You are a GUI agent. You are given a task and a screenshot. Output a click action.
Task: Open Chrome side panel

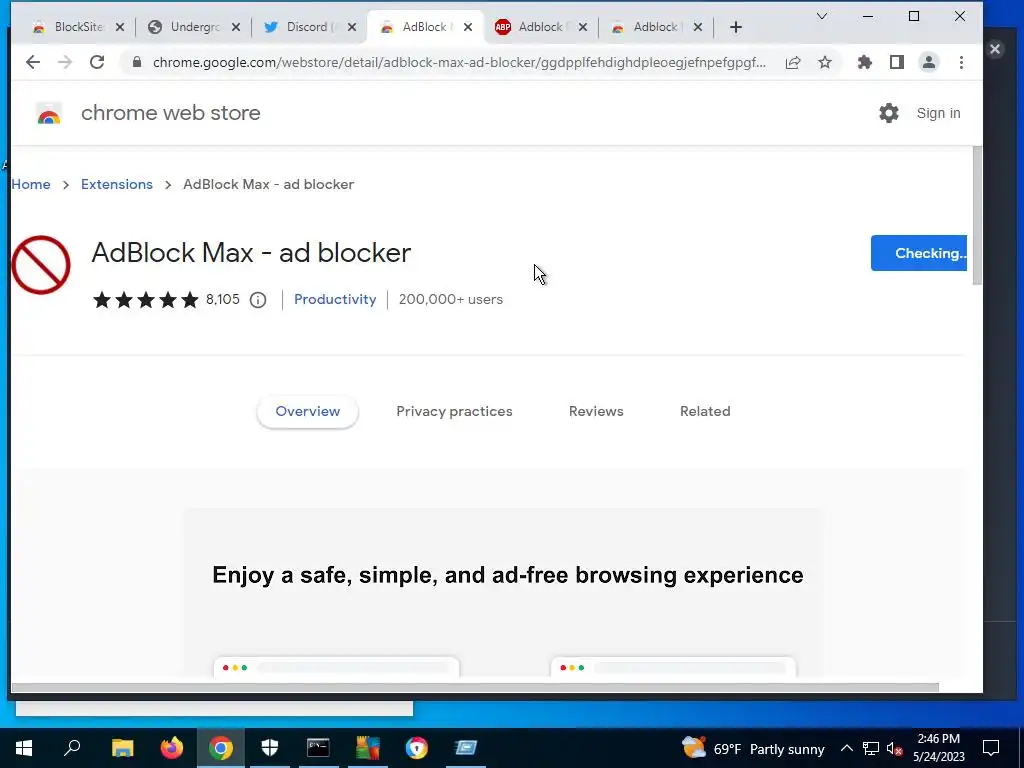897,63
